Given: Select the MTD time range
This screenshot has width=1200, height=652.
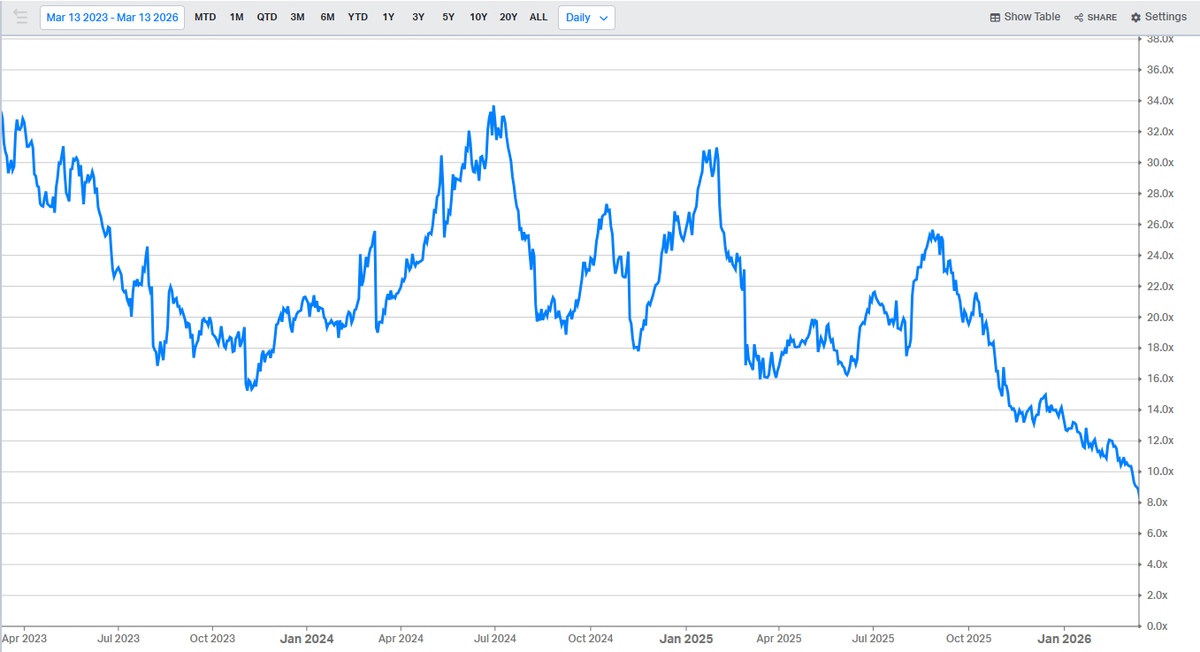Looking at the screenshot, I should 205,17.
